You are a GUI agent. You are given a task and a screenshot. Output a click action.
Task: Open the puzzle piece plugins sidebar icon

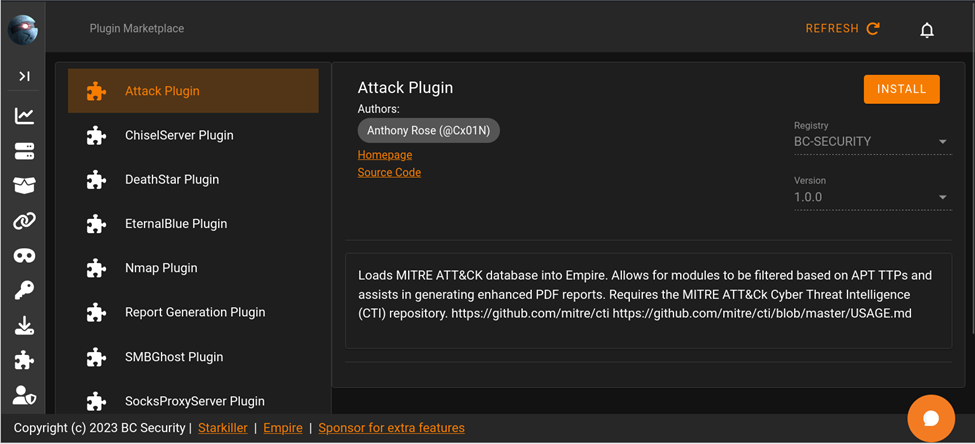[24, 360]
